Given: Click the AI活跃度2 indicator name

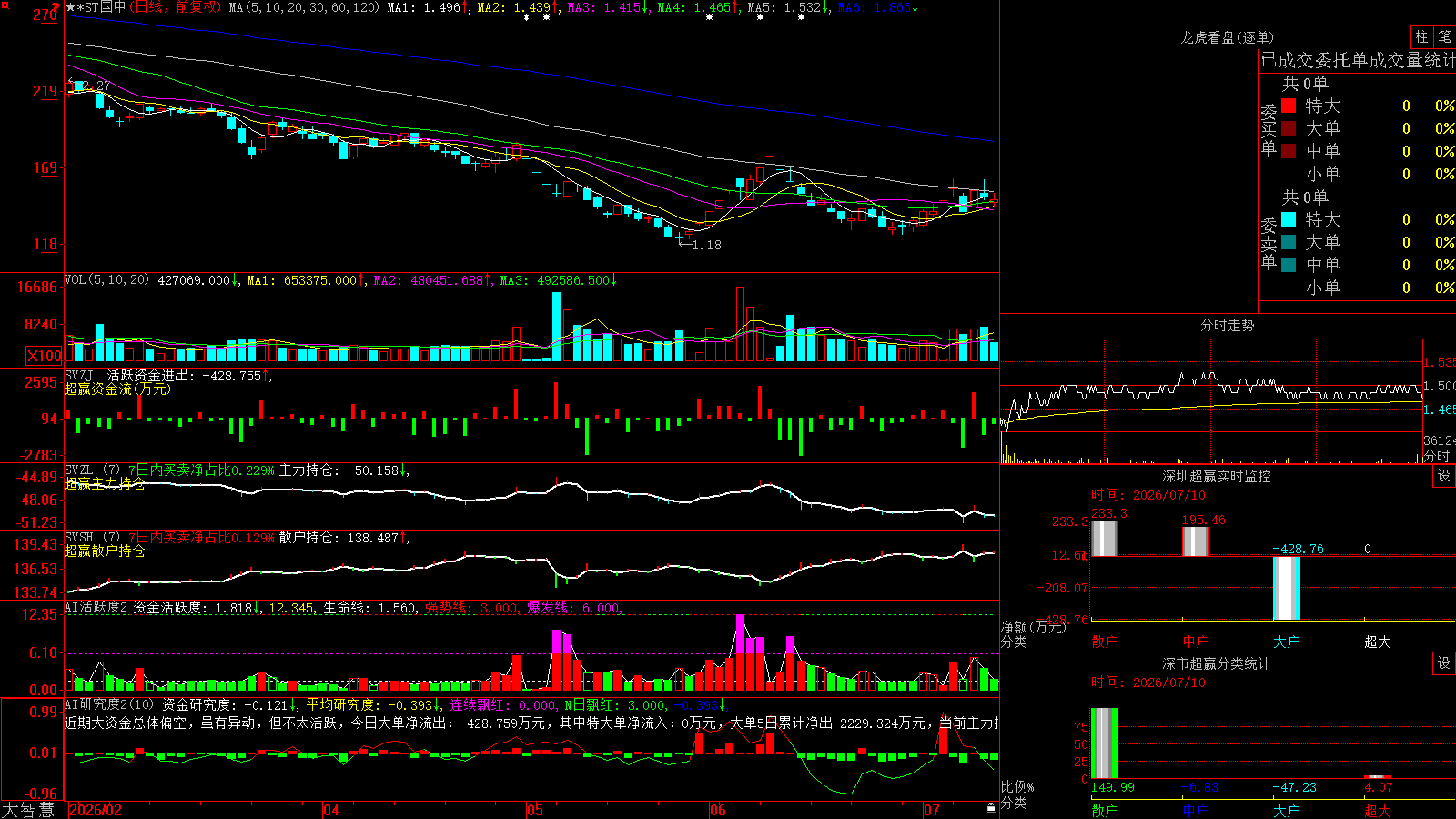Looking at the screenshot, I should [96, 608].
